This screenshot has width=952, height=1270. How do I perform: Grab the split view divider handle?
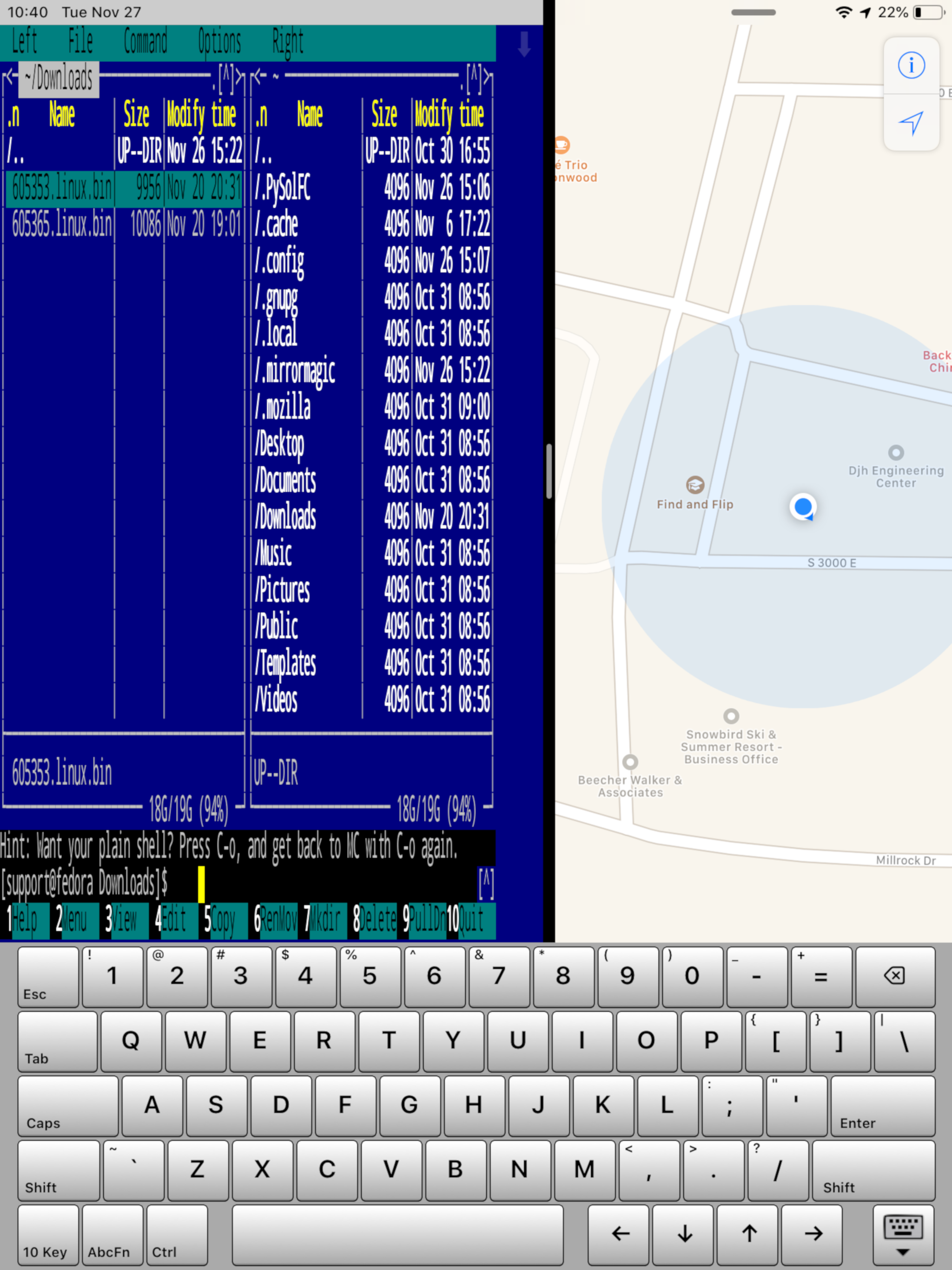549,471
